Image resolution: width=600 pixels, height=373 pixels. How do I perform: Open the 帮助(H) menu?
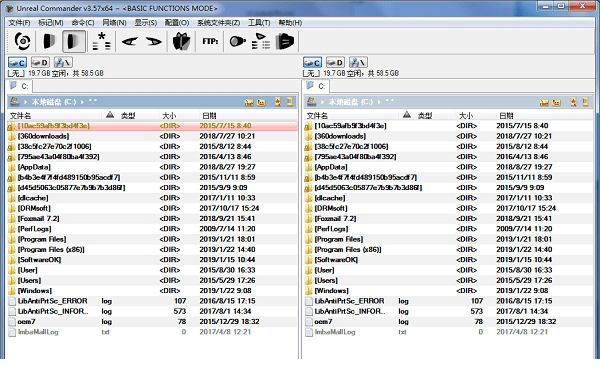(x=290, y=23)
